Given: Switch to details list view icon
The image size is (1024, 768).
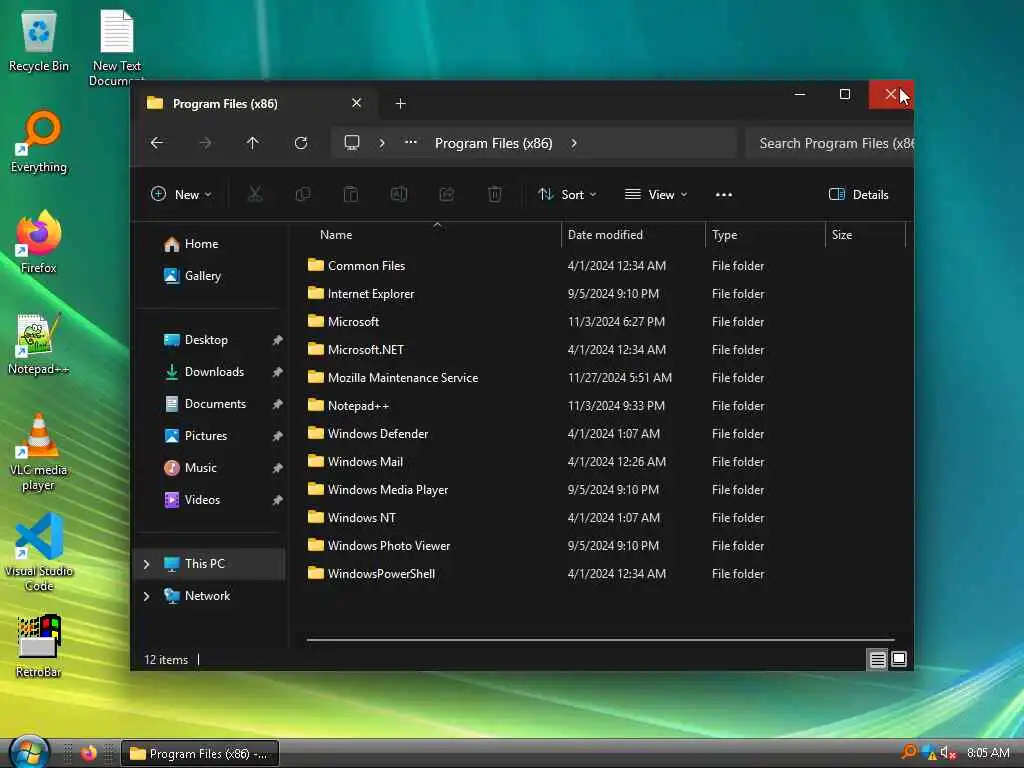Looking at the screenshot, I should pos(877,660).
